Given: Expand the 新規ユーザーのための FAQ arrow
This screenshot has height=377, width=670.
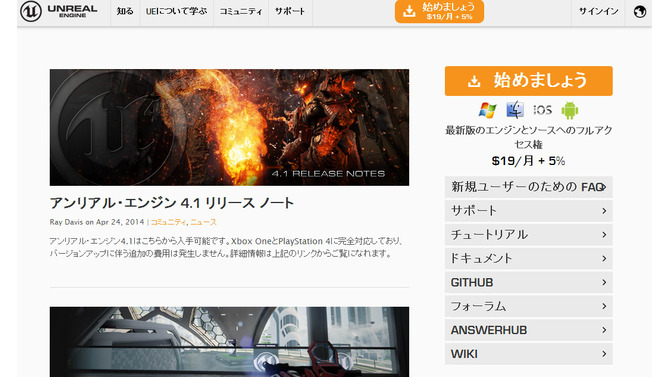Looking at the screenshot, I should 604,187.
